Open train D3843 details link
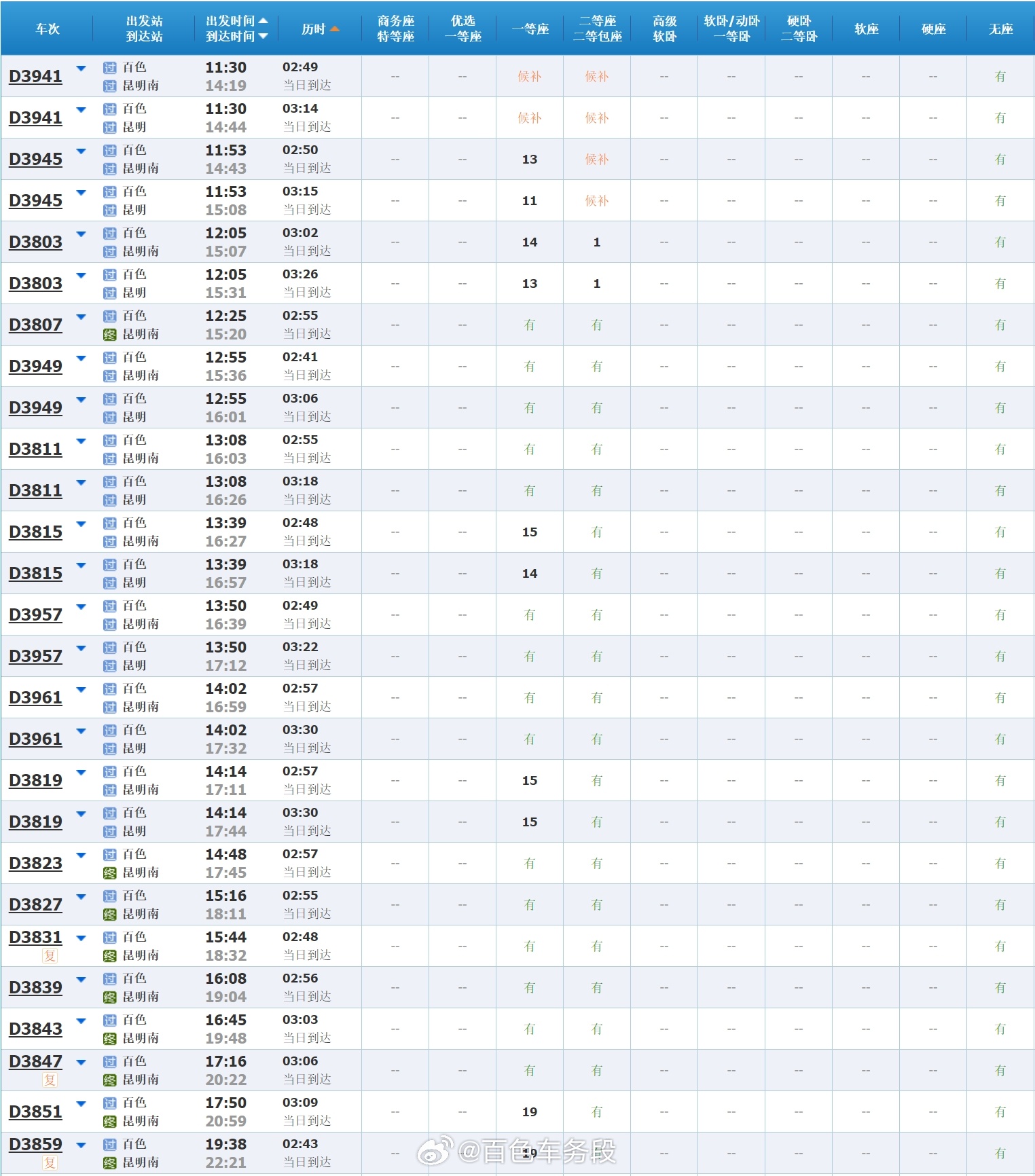Screen dimensions: 1035x1176 coord(35,1029)
